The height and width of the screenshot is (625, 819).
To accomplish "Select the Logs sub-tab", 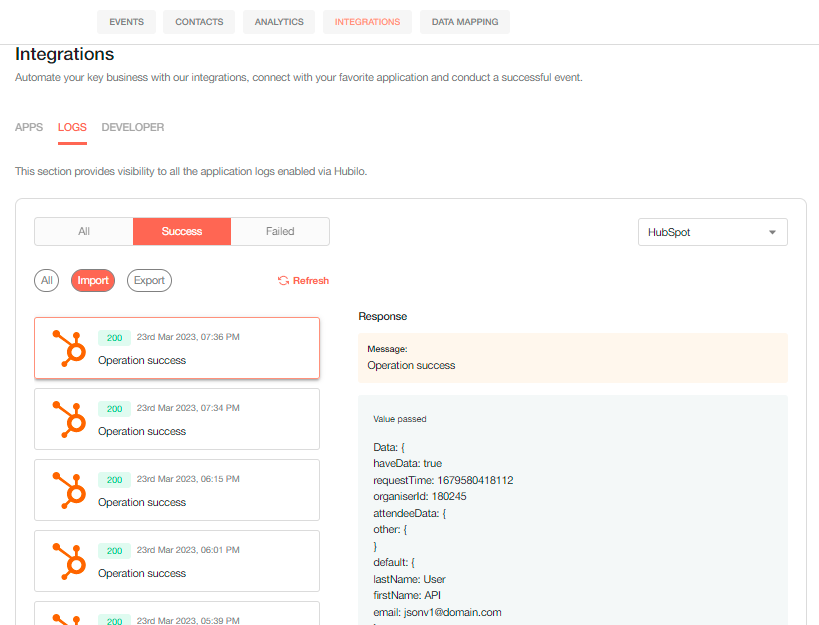I will [x=72, y=127].
